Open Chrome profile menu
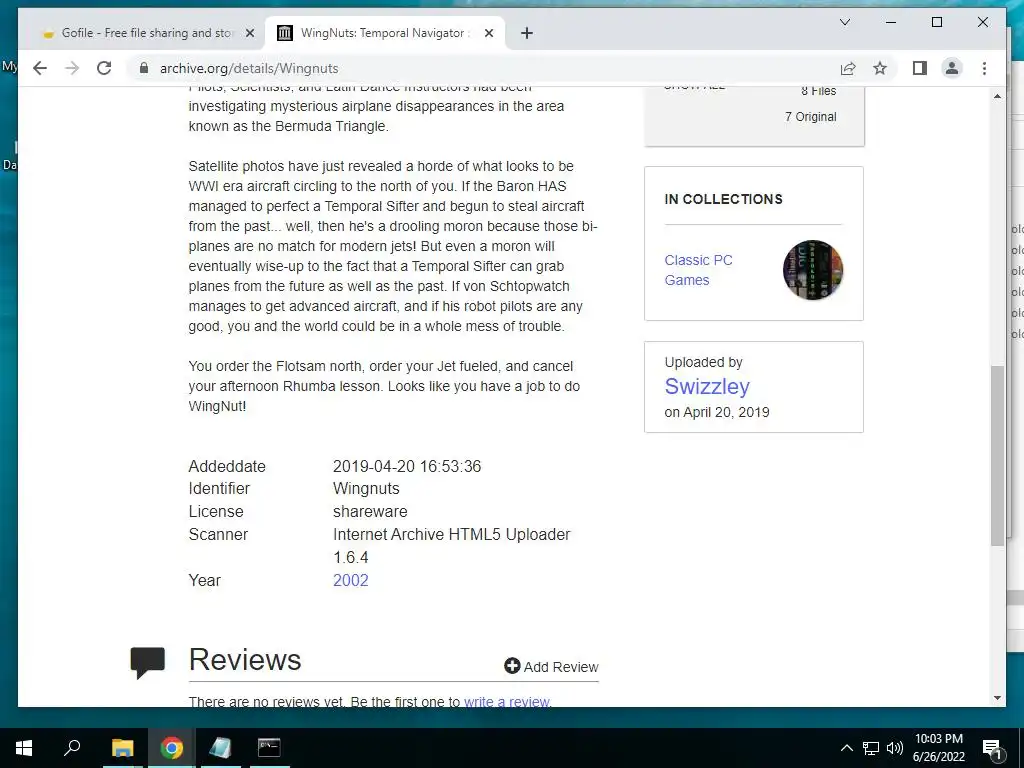 coord(952,68)
